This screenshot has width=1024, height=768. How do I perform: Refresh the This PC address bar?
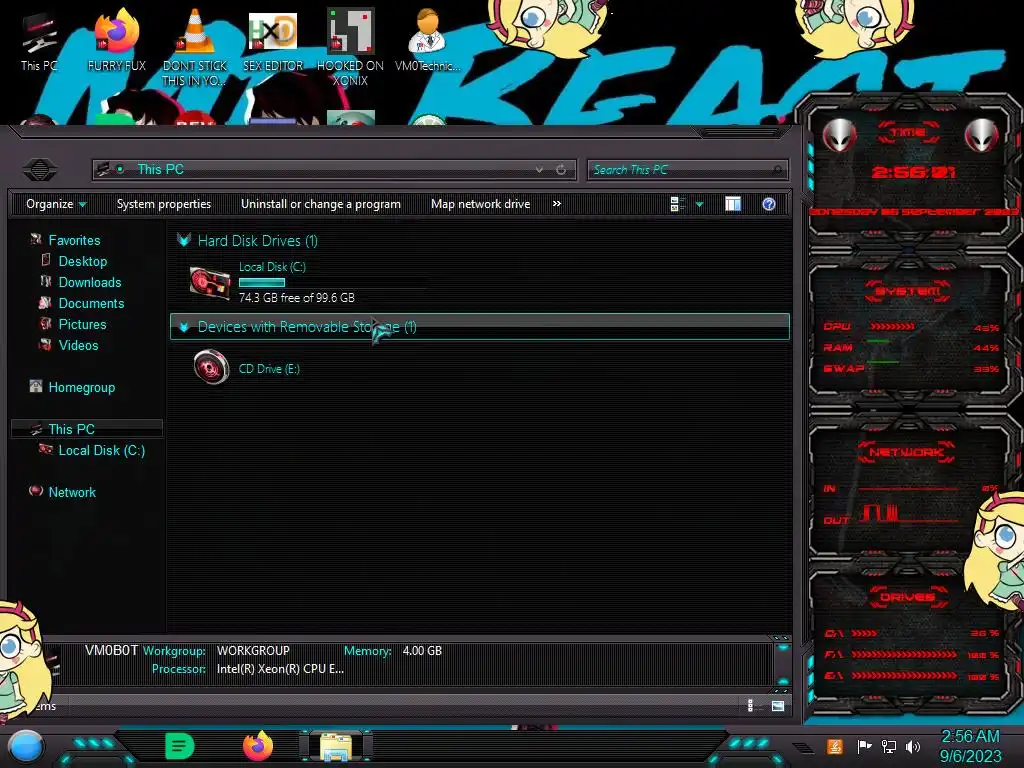click(561, 170)
